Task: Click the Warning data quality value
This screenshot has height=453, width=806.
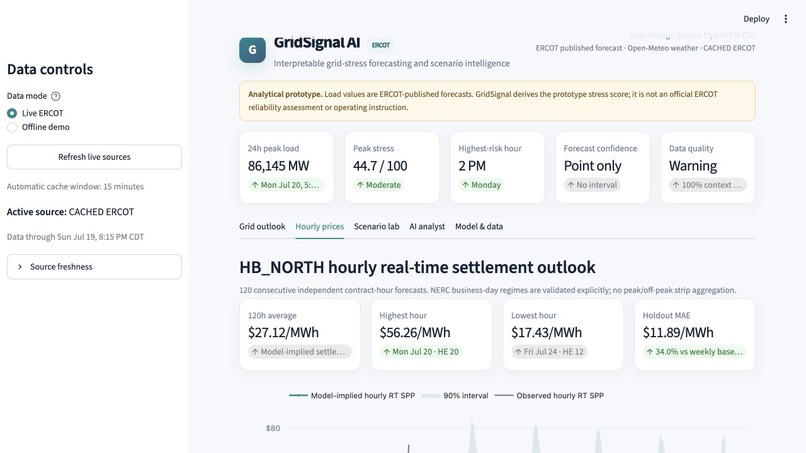Action: [693, 166]
